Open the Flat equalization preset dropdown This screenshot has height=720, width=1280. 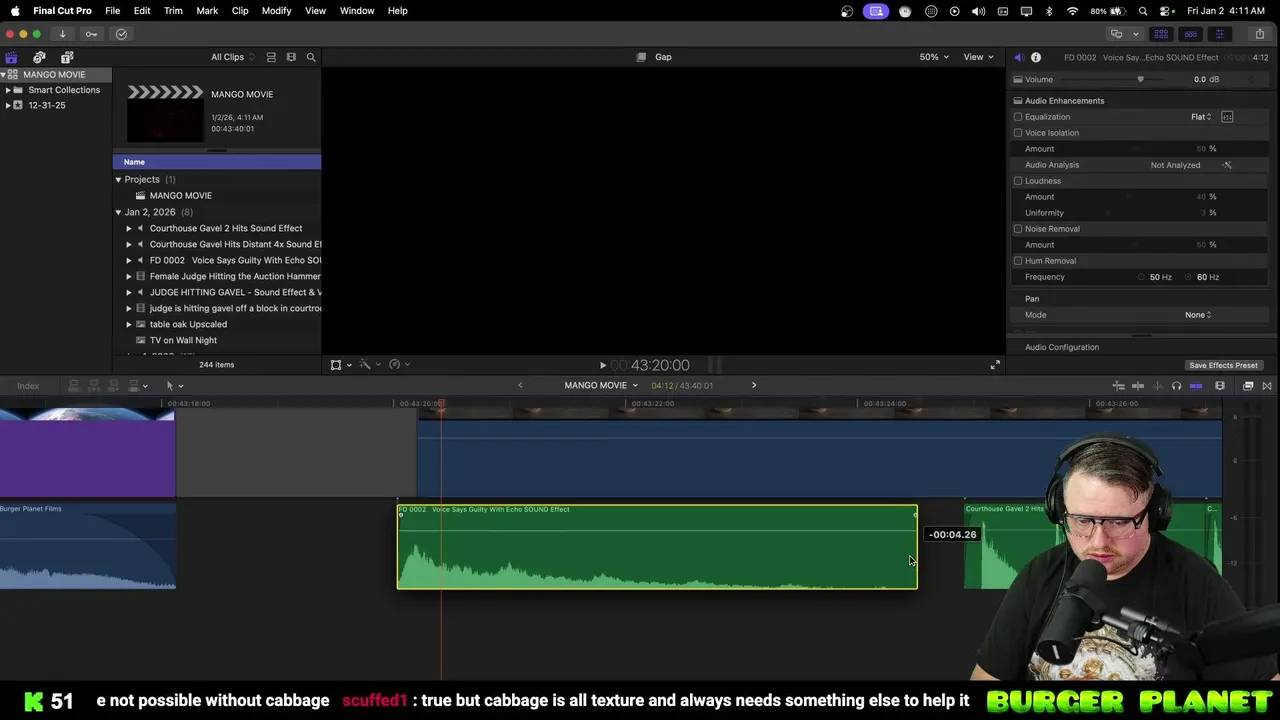(x=1201, y=117)
